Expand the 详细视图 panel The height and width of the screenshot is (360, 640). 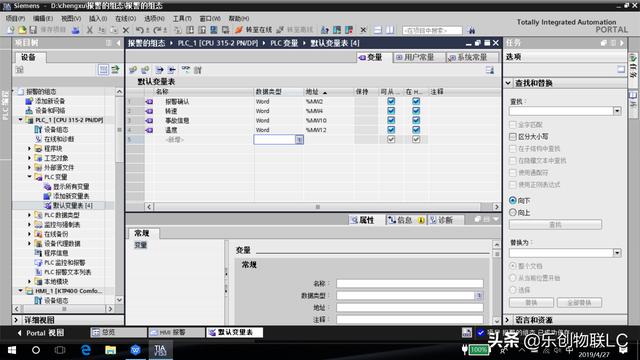tap(16, 320)
